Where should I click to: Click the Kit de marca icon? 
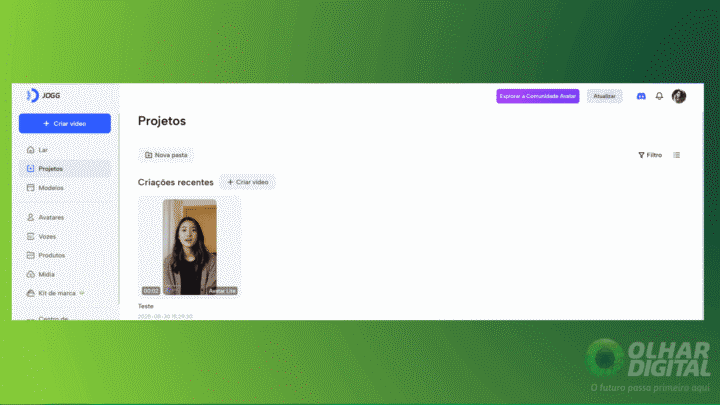30,293
